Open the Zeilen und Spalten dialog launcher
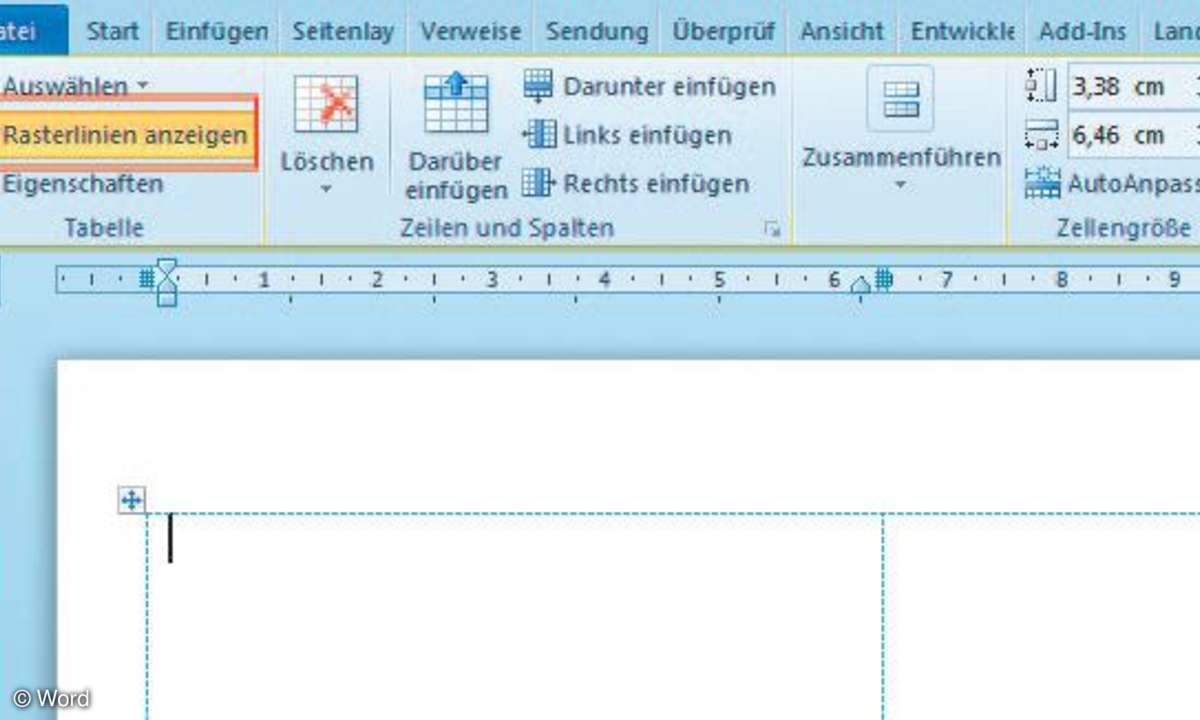Image resolution: width=1200 pixels, height=720 pixels. pyautogui.click(x=771, y=229)
